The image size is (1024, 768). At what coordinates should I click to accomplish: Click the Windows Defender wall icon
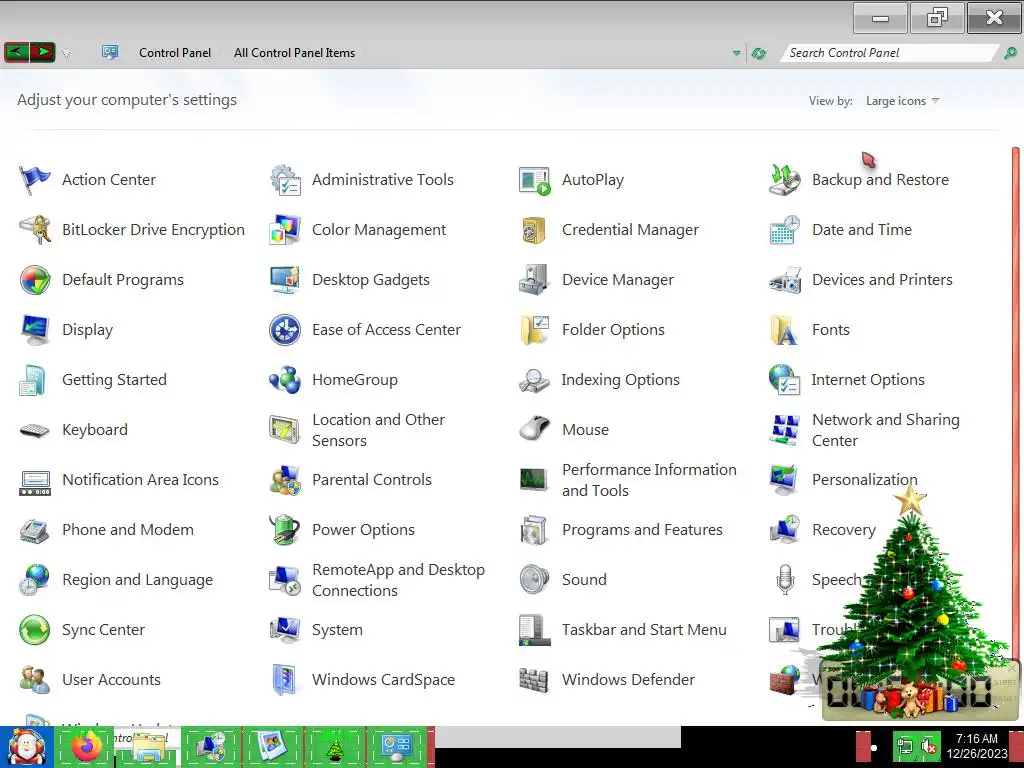535,680
